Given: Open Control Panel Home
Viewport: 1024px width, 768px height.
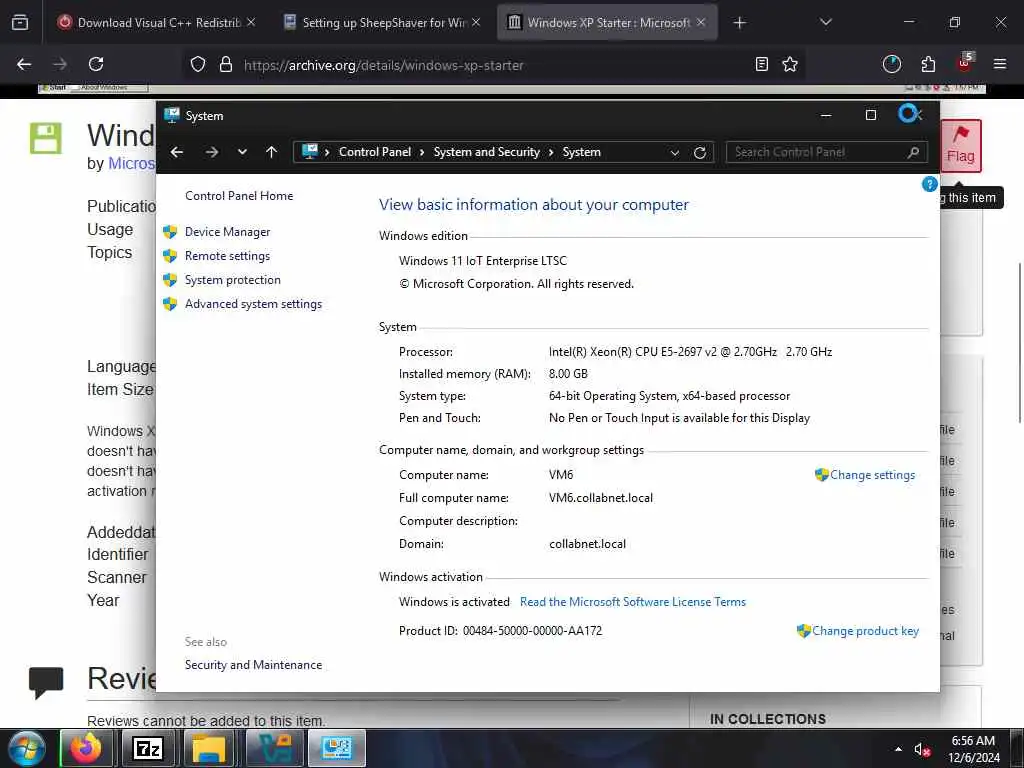Looking at the screenshot, I should click(239, 195).
